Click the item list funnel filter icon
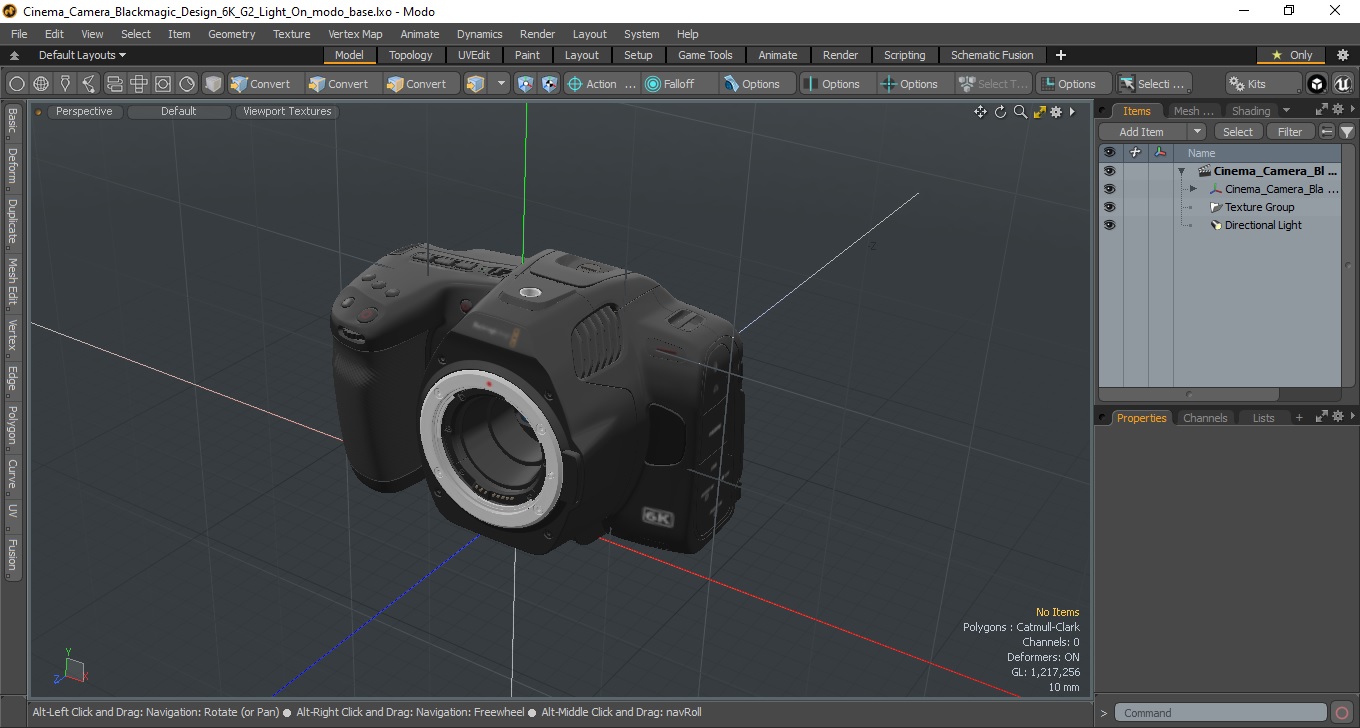Image resolution: width=1360 pixels, height=728 pixels. 1347,132
